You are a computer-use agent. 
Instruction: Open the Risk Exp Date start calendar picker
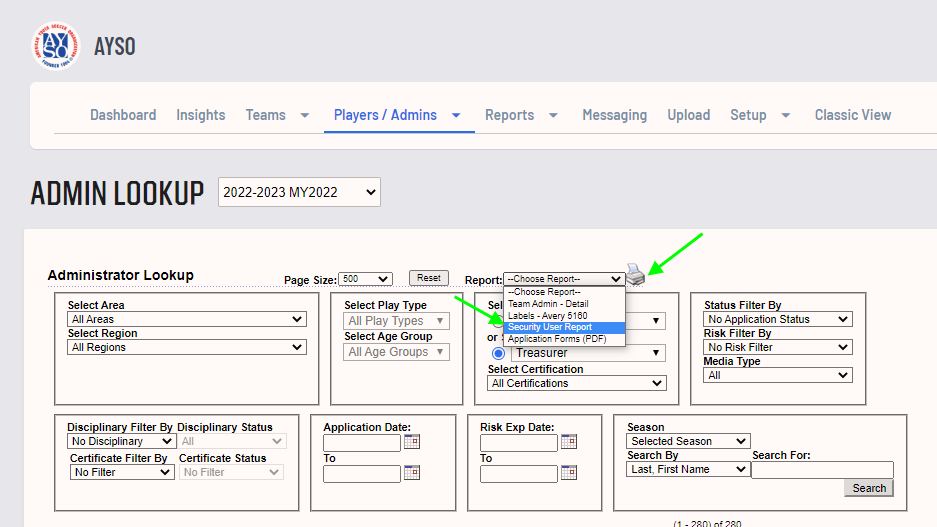click(x=569, y=442)
